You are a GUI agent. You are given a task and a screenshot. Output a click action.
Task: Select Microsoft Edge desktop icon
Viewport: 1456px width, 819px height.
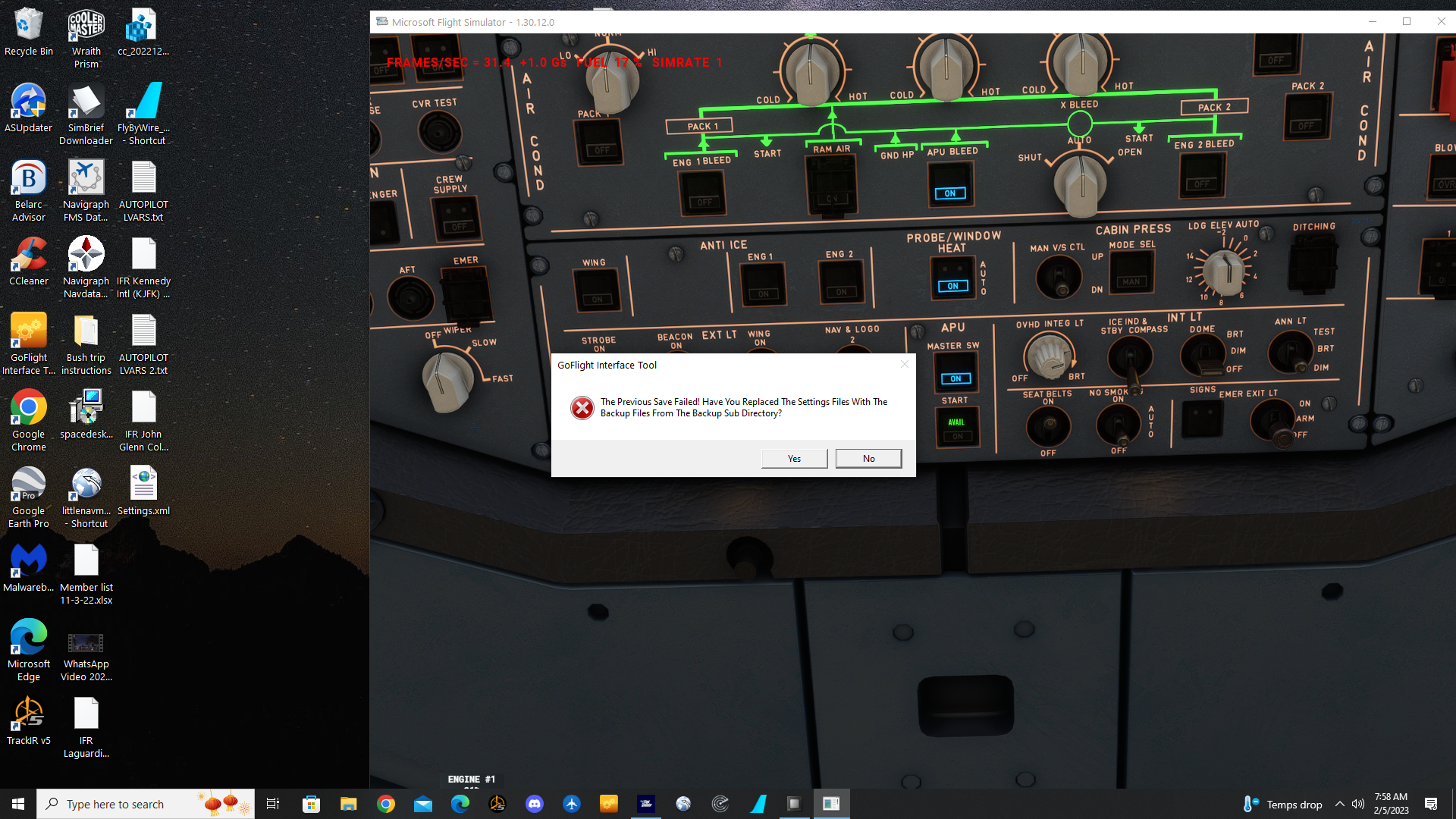(29, 651)
